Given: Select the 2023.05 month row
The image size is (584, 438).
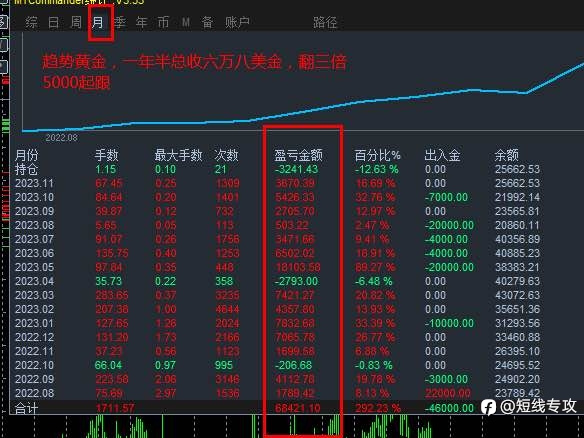Looking at the screenshot, I should 277,267.
